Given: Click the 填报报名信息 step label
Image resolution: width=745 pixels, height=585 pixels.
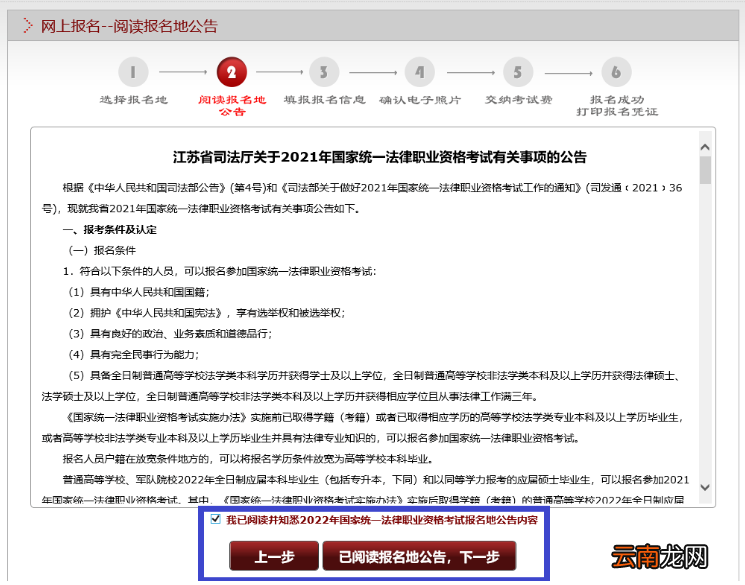Looking at the screenshot, I should 325,100.
